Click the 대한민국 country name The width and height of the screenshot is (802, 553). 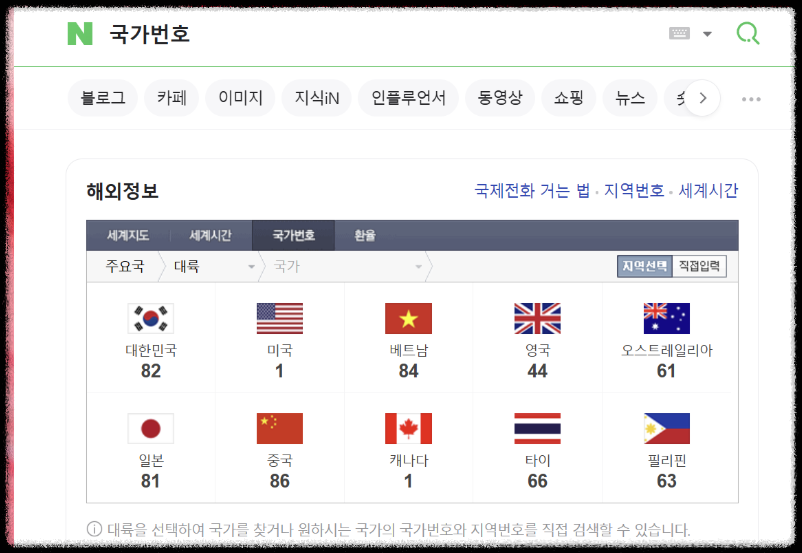[x=151, y=350]
